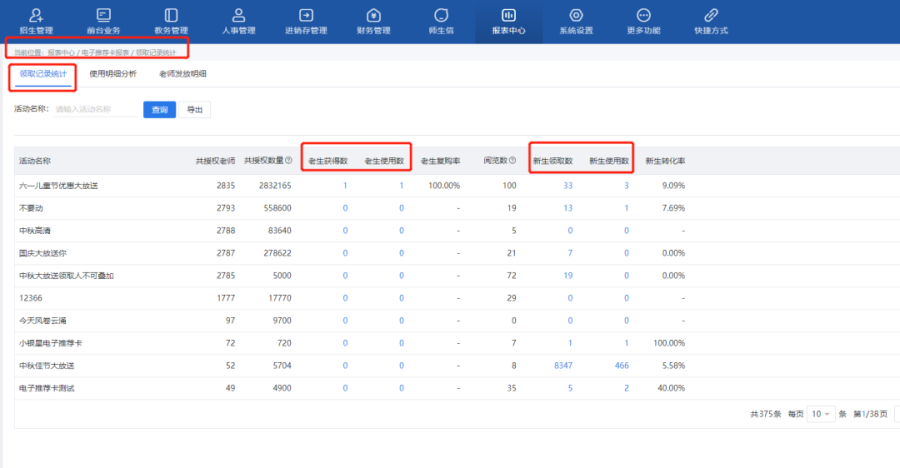Click help icon next to 阅览数 header
Image resolution: width=900 pixels, height=468 pixels.
tap(513, 160)
